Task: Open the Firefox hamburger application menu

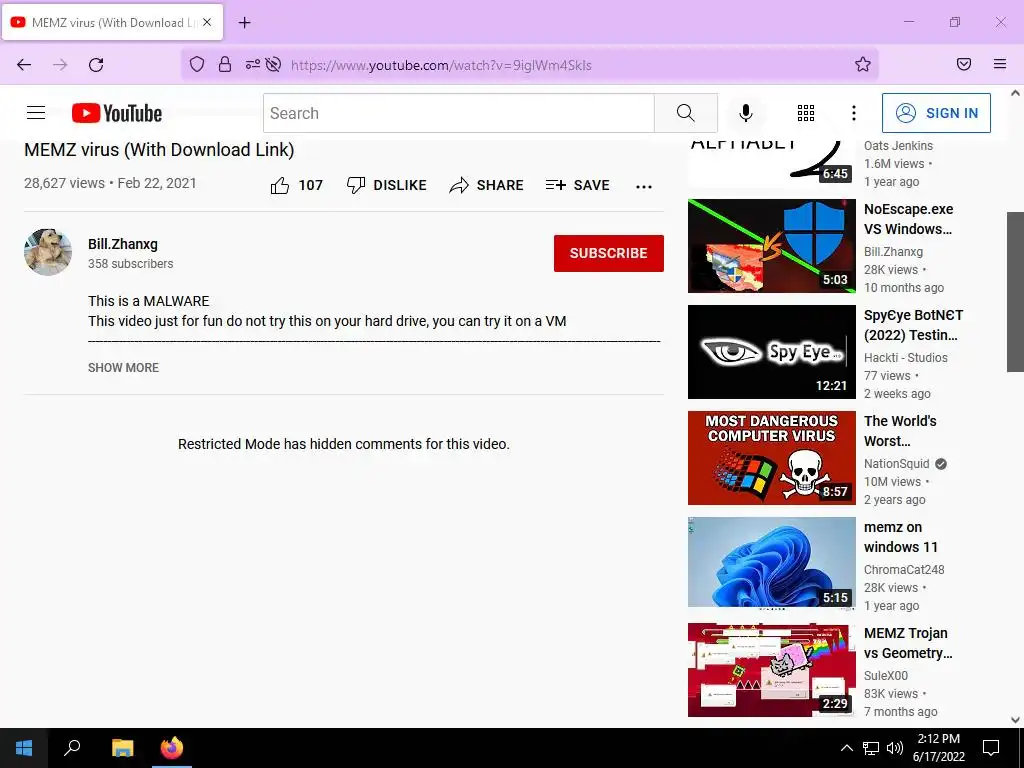Action: coord(1000,64)
